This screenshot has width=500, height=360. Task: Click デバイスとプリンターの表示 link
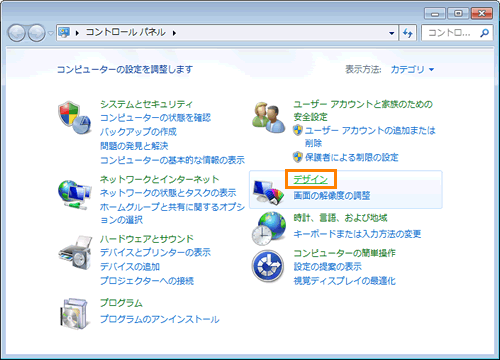point(155,252)
